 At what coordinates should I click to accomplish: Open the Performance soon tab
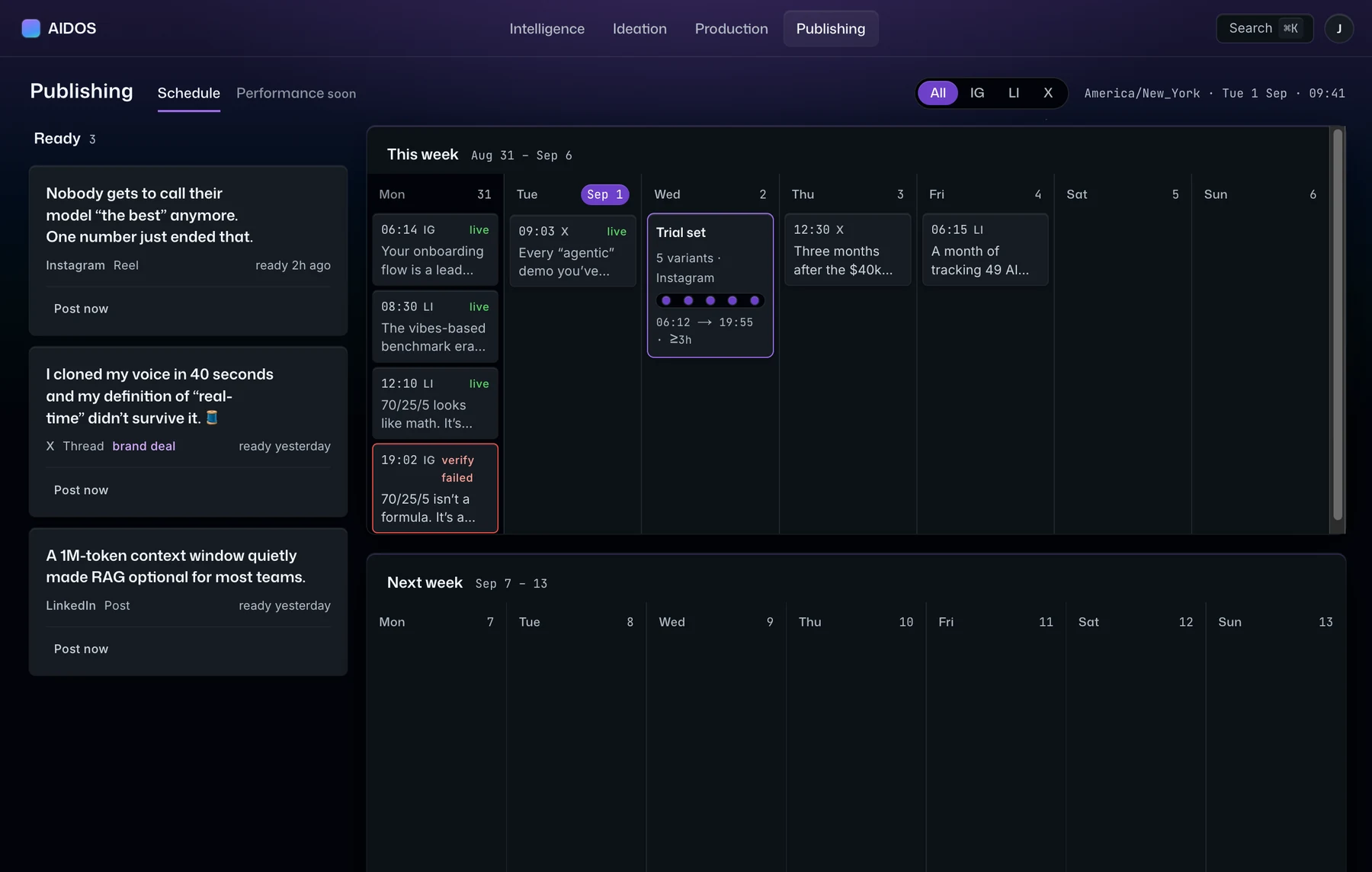coord(296,93)
